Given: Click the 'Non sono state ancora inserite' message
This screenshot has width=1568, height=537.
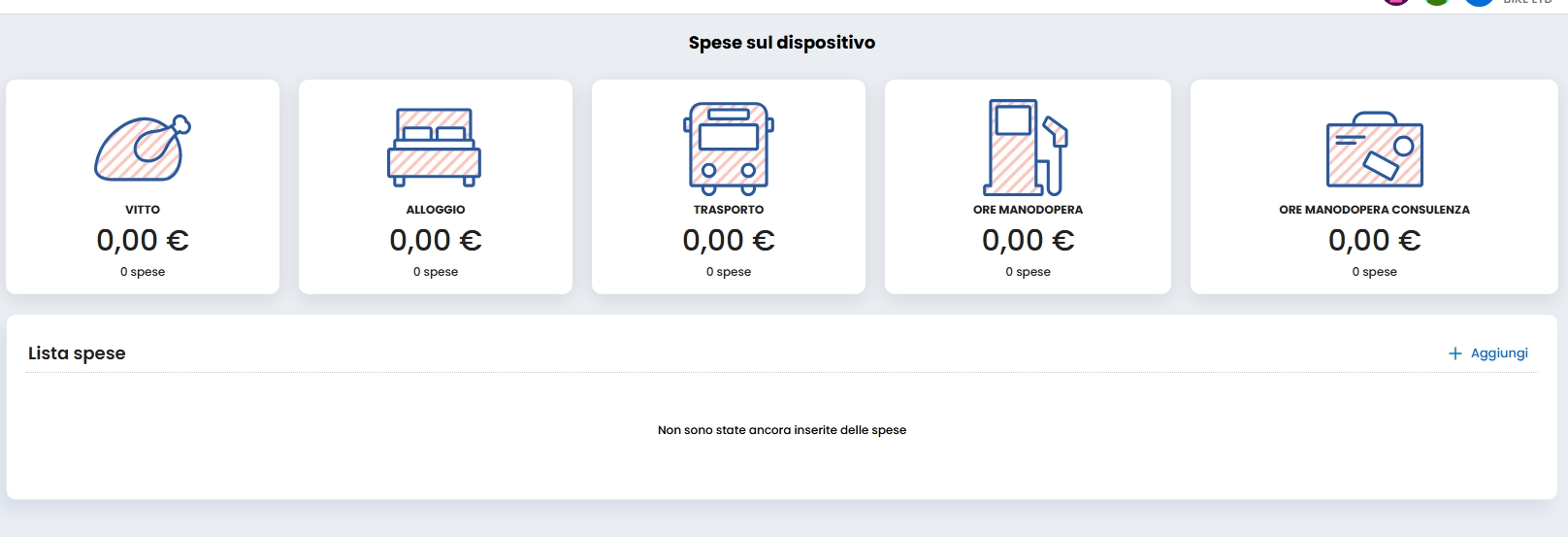Looking at the screenshot, I should [x=782, y=430].
